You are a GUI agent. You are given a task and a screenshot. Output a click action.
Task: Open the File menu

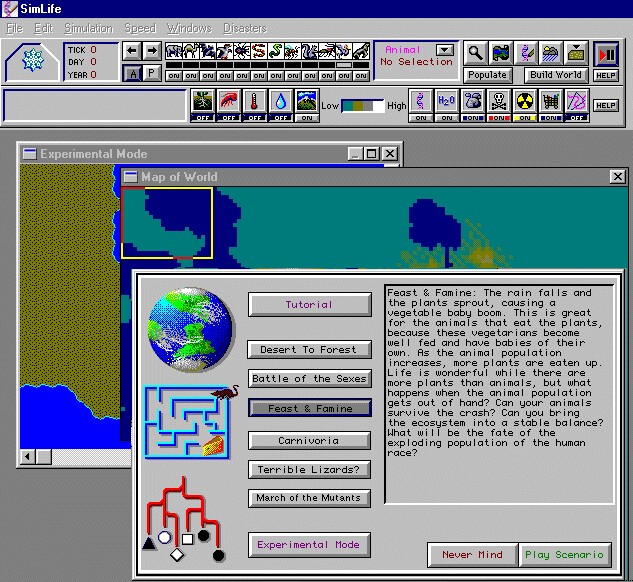pyautogui.click(x=15, y=28)
